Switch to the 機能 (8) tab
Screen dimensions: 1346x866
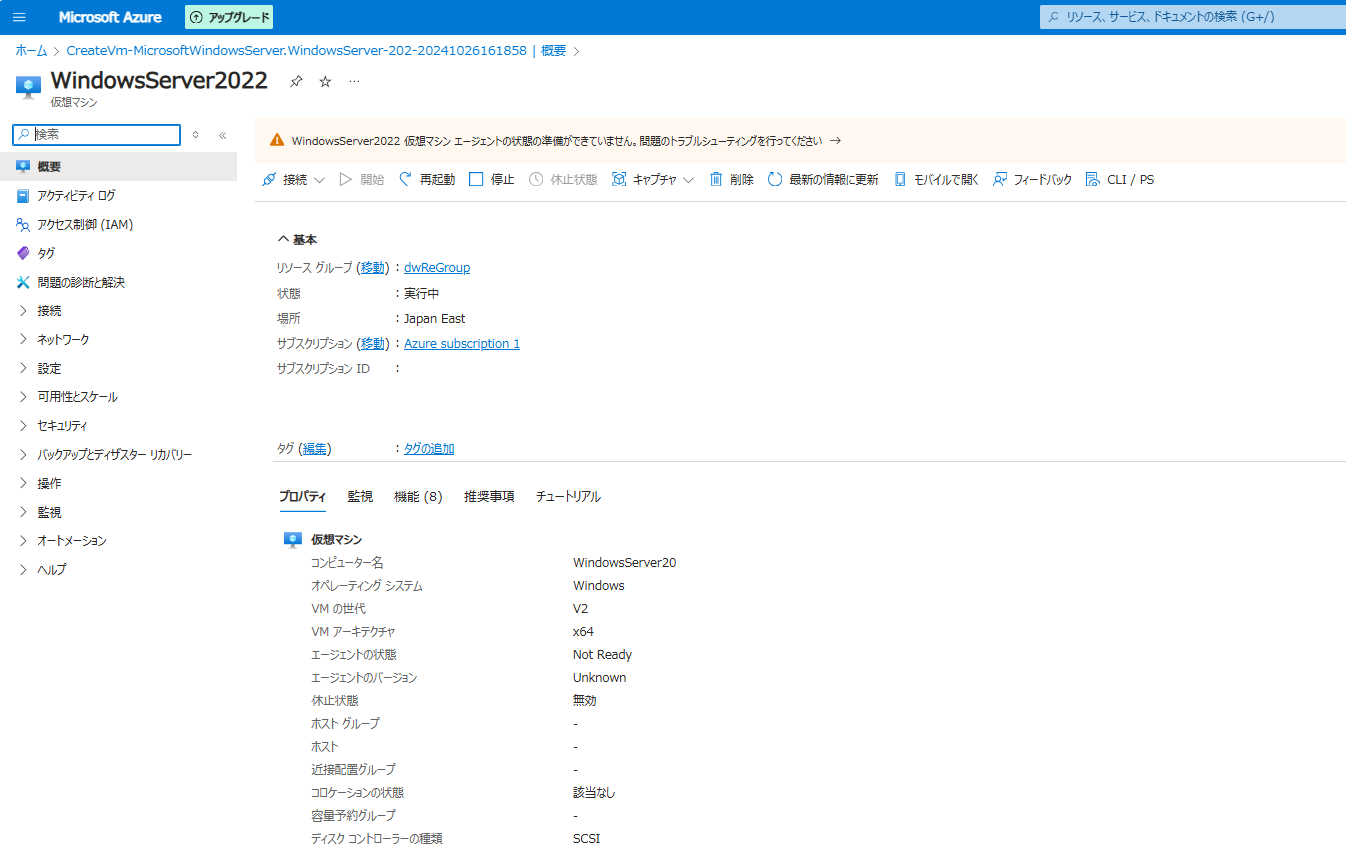point(418,497)
